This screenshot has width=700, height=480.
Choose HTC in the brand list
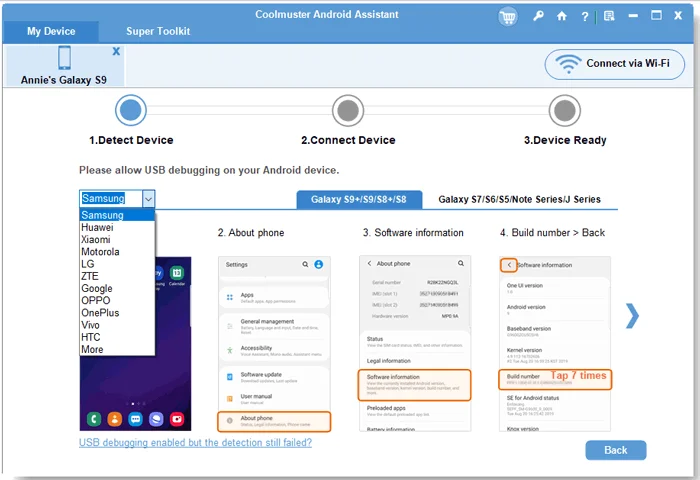[117, 337]
